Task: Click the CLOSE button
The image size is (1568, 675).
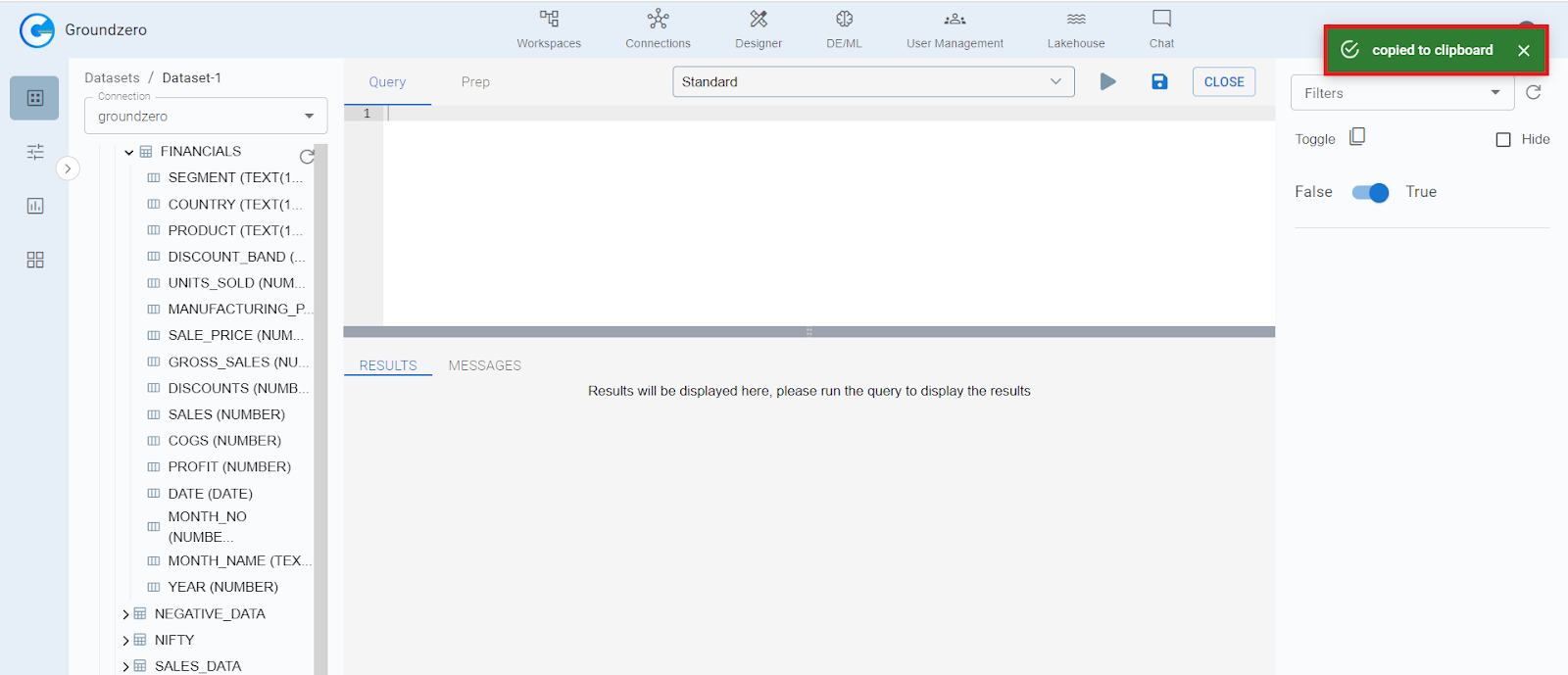Action: [1223, 82]
